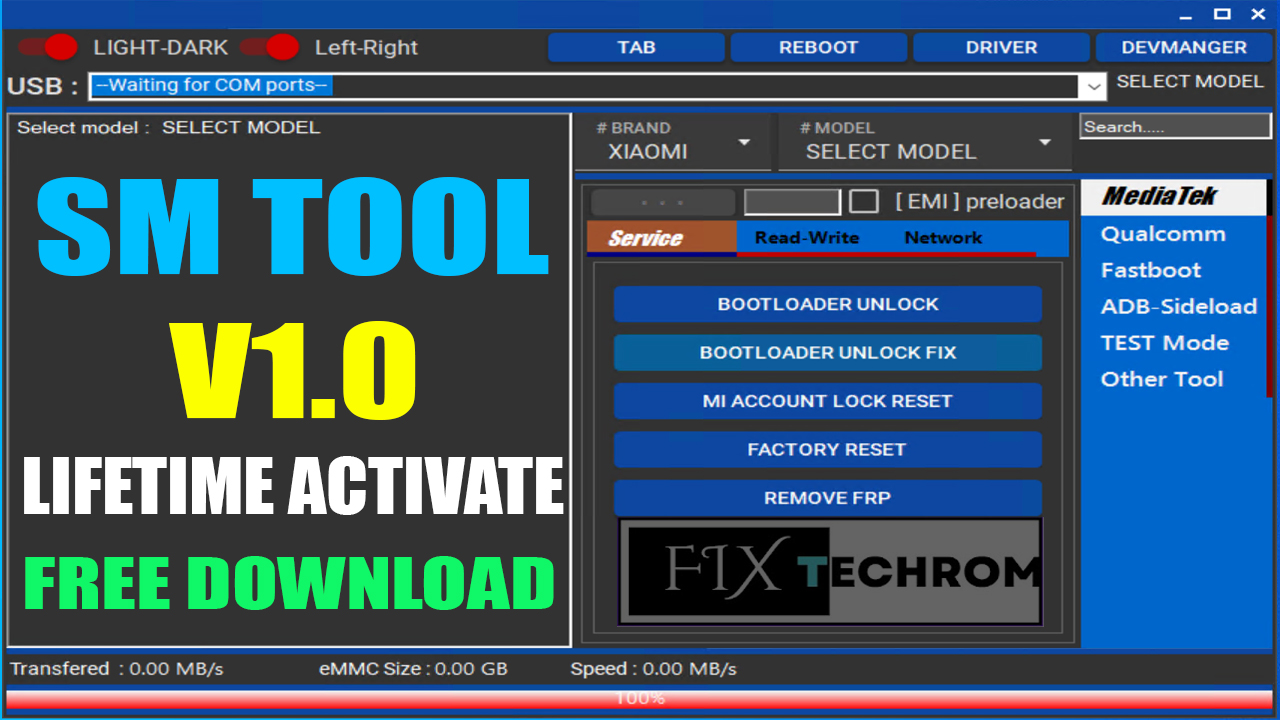Click the grey input box beside EMI checkbox

[793, 202]
